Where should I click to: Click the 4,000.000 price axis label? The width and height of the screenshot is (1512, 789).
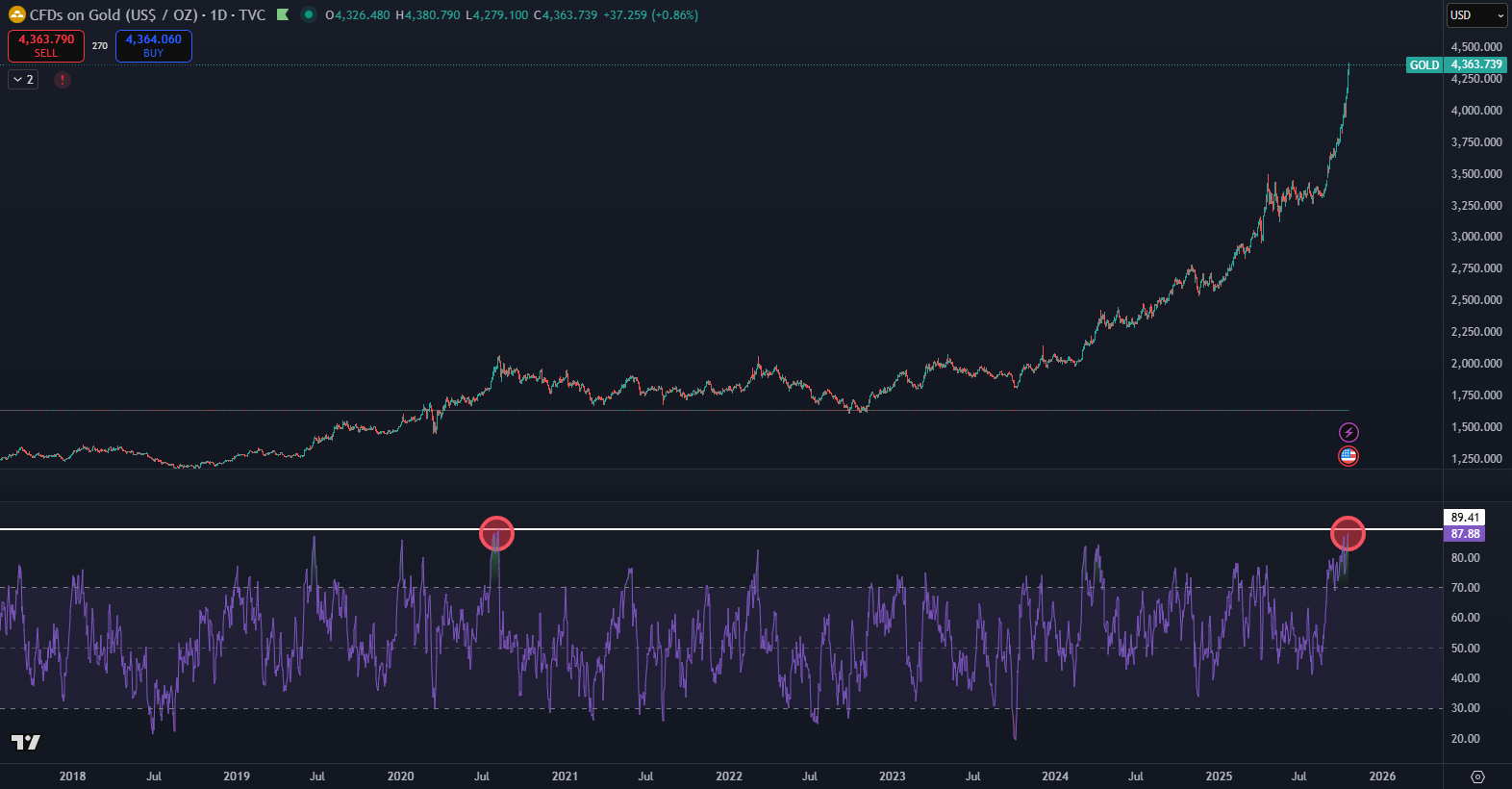tap(1476, 111)
